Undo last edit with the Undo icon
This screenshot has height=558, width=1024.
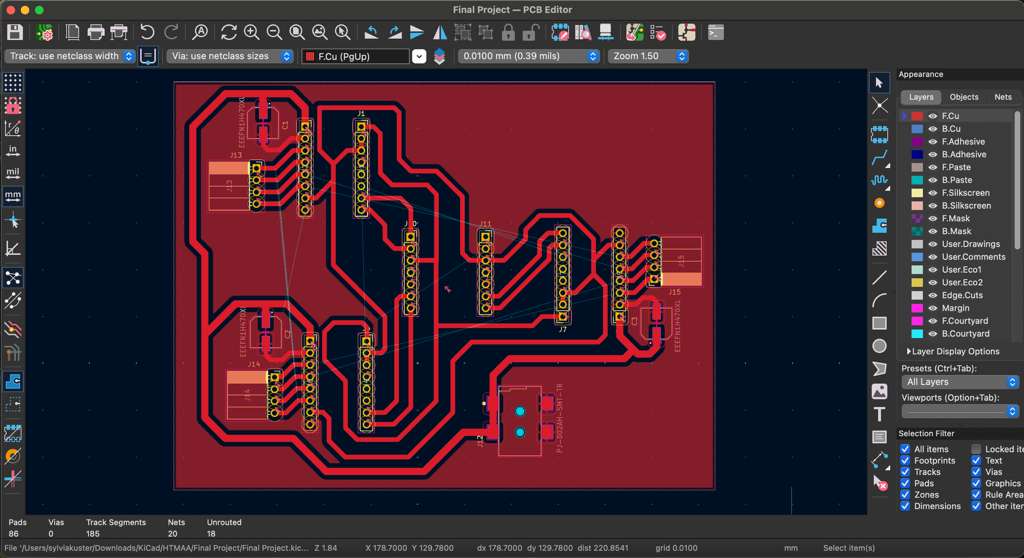[x=148, y=32]
